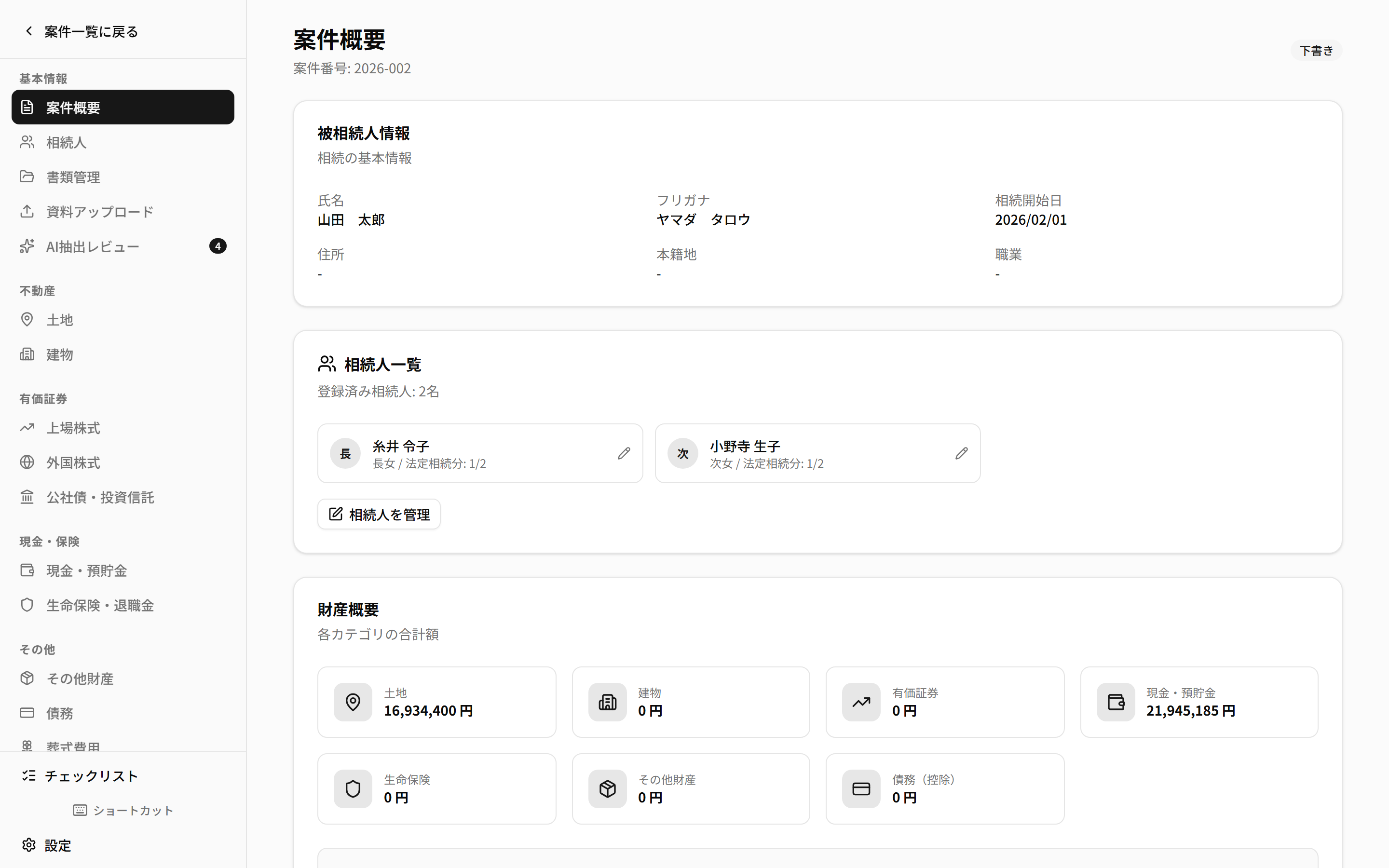Select the 生命保険・退職金 shield icon

click(x=27, y=605)
